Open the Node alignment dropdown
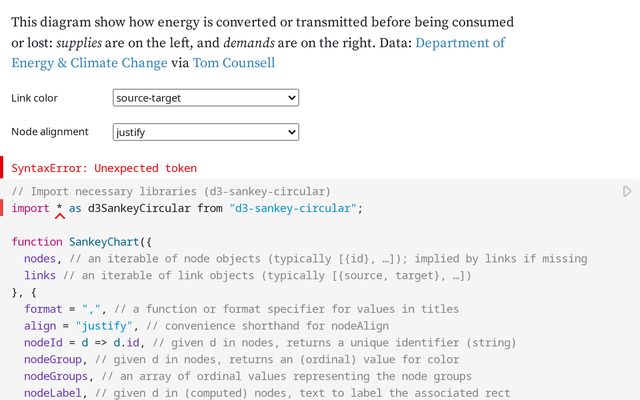The width and height of the screenshot is (640, 400). [x=205, y=132]
